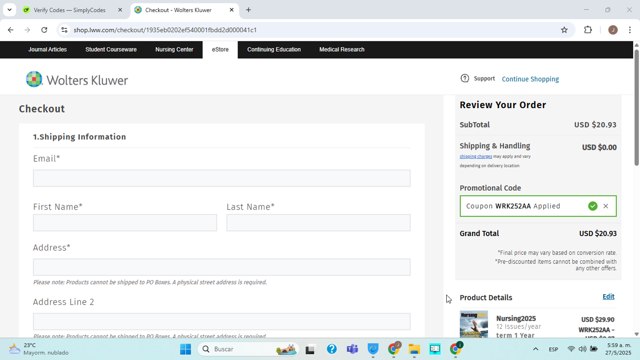The height and width of the screenshot is (360, 640).
Task: Click the browser address bar URL
Action: 165,30
